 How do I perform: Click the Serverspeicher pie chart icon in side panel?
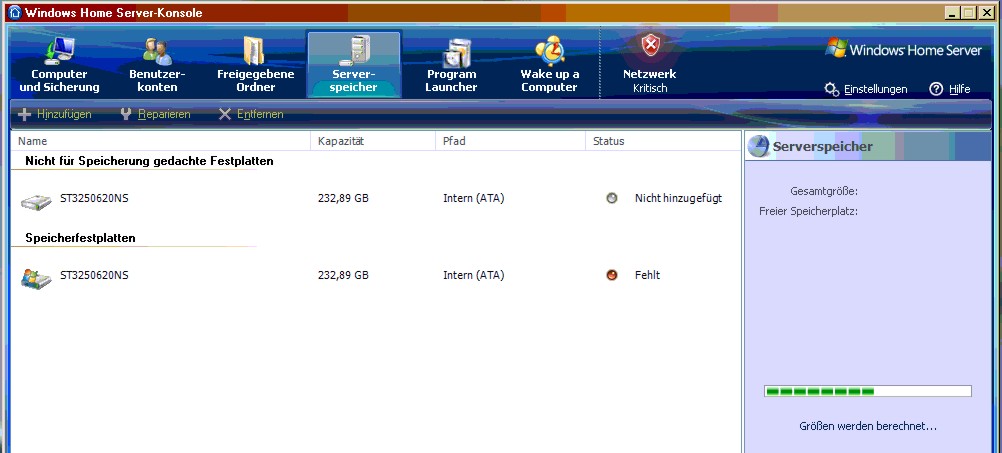coord(759,146)
